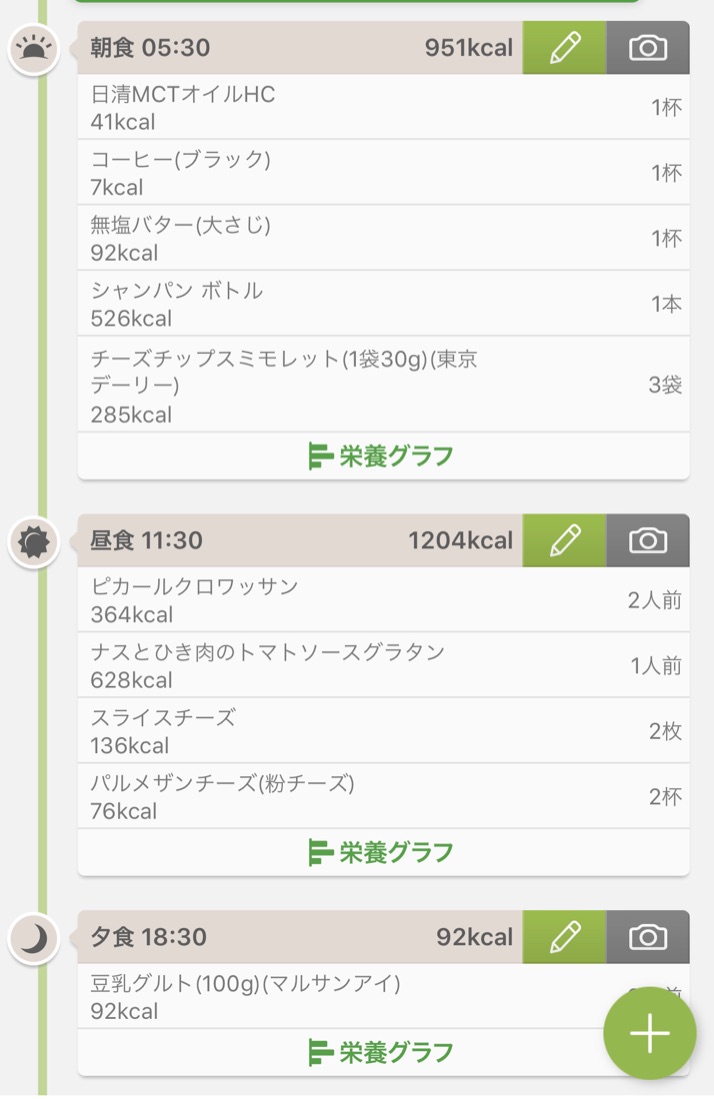
Task: Tap the green plus add button
Action: (x=650, y=1033)
